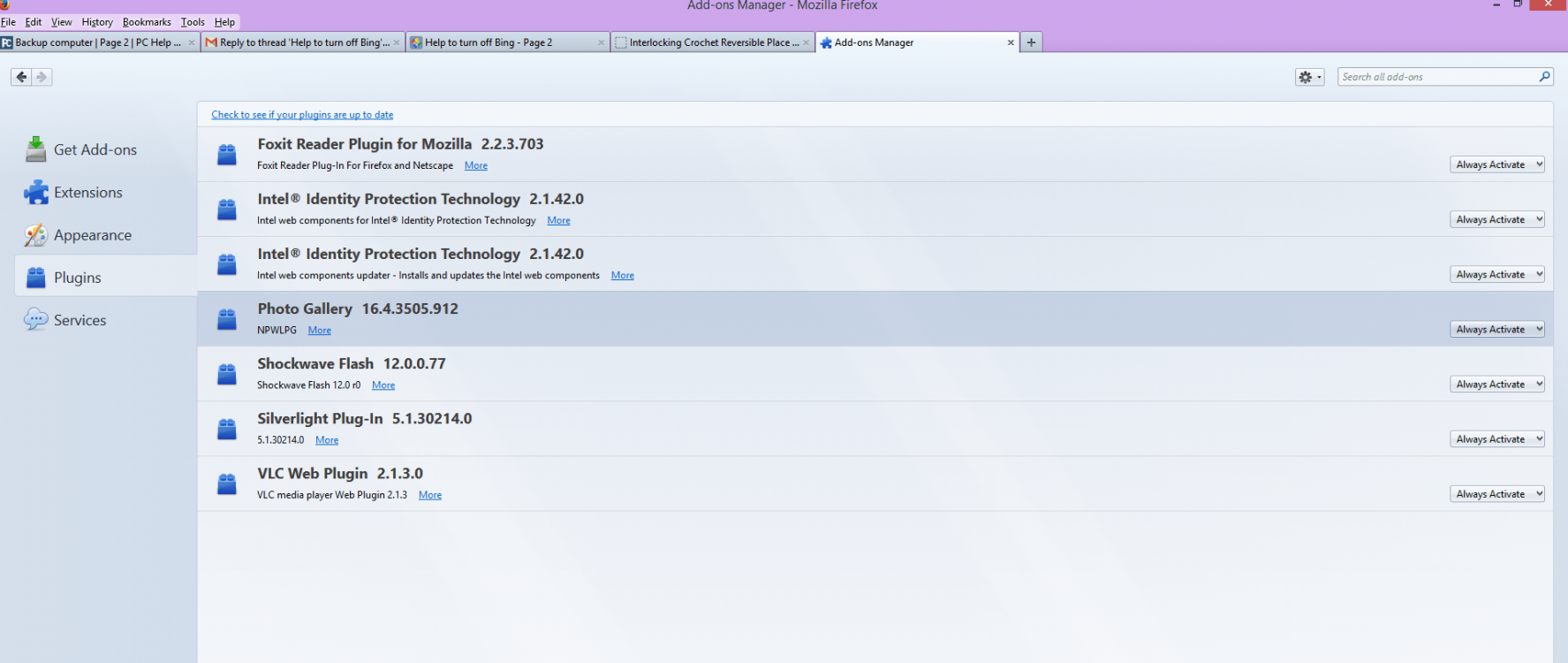Viewport: 1568px width, 663px height.
Task: Open a new tab with plus button
Action: pyautogui.click(x=1031, y=42)
